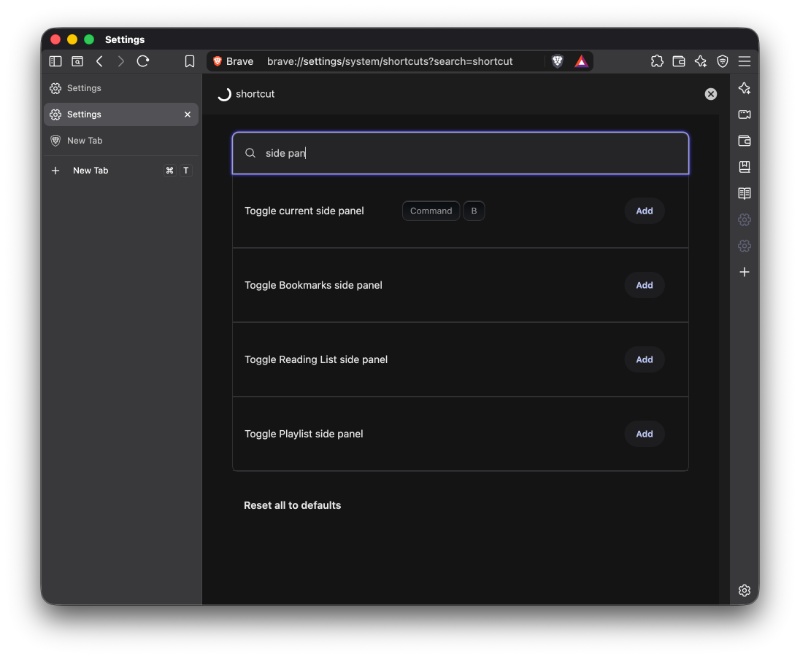
Task: Click the lower dimmed gear icon in sidebar
Action: 744,246
